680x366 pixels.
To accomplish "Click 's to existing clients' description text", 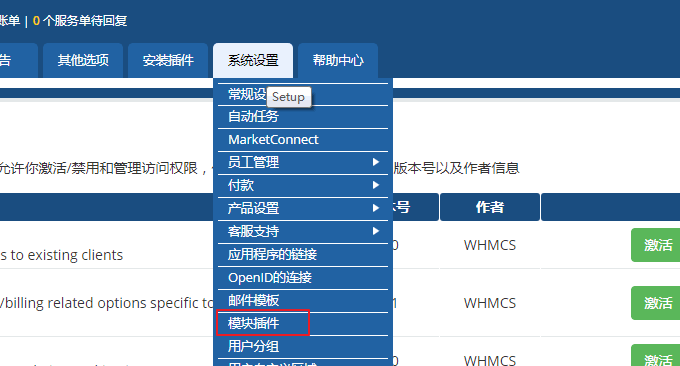I will 62,255.
